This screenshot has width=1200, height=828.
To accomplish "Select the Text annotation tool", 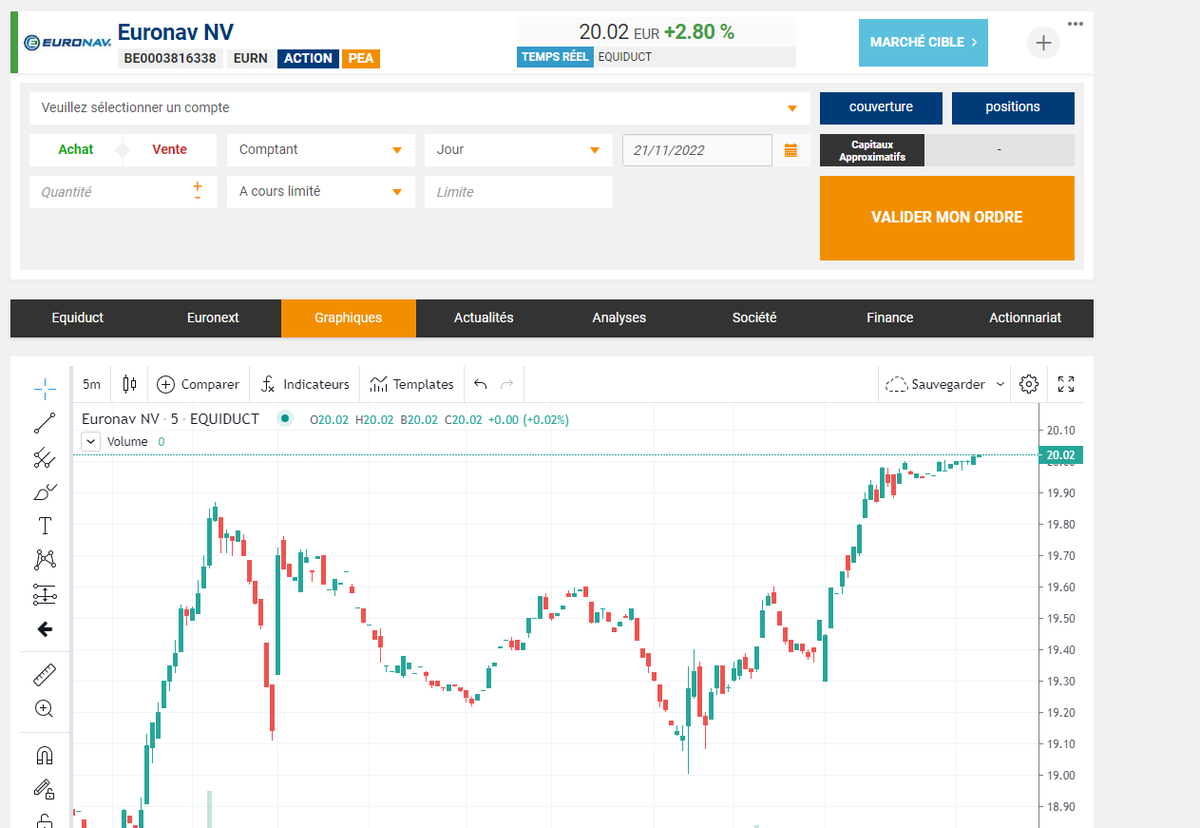I will [x=44, y=526].
